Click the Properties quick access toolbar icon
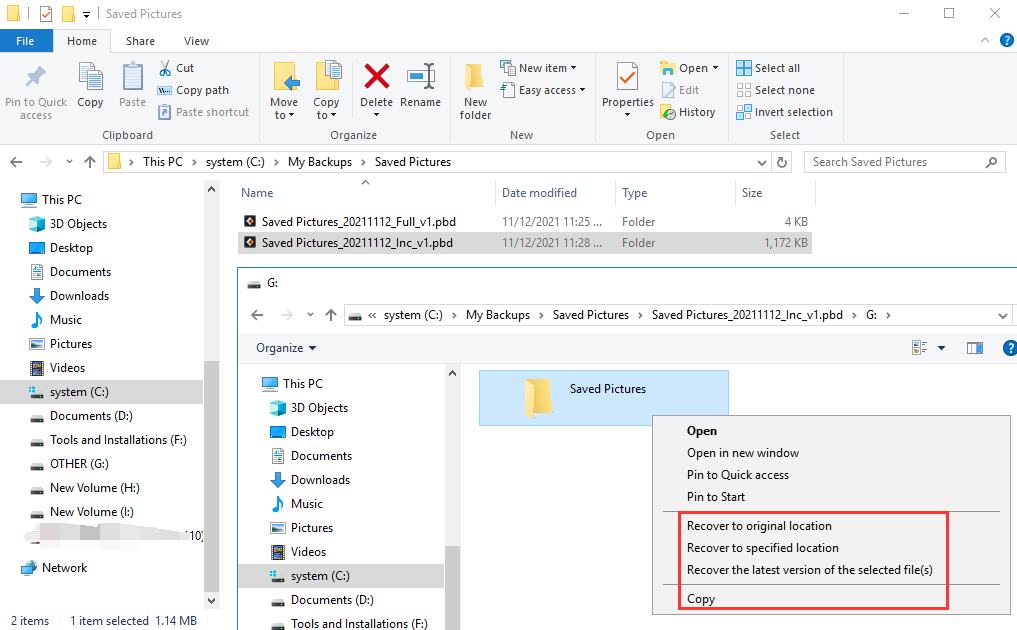This screenshot has height=630, width=1017. [x=46, y=14]
